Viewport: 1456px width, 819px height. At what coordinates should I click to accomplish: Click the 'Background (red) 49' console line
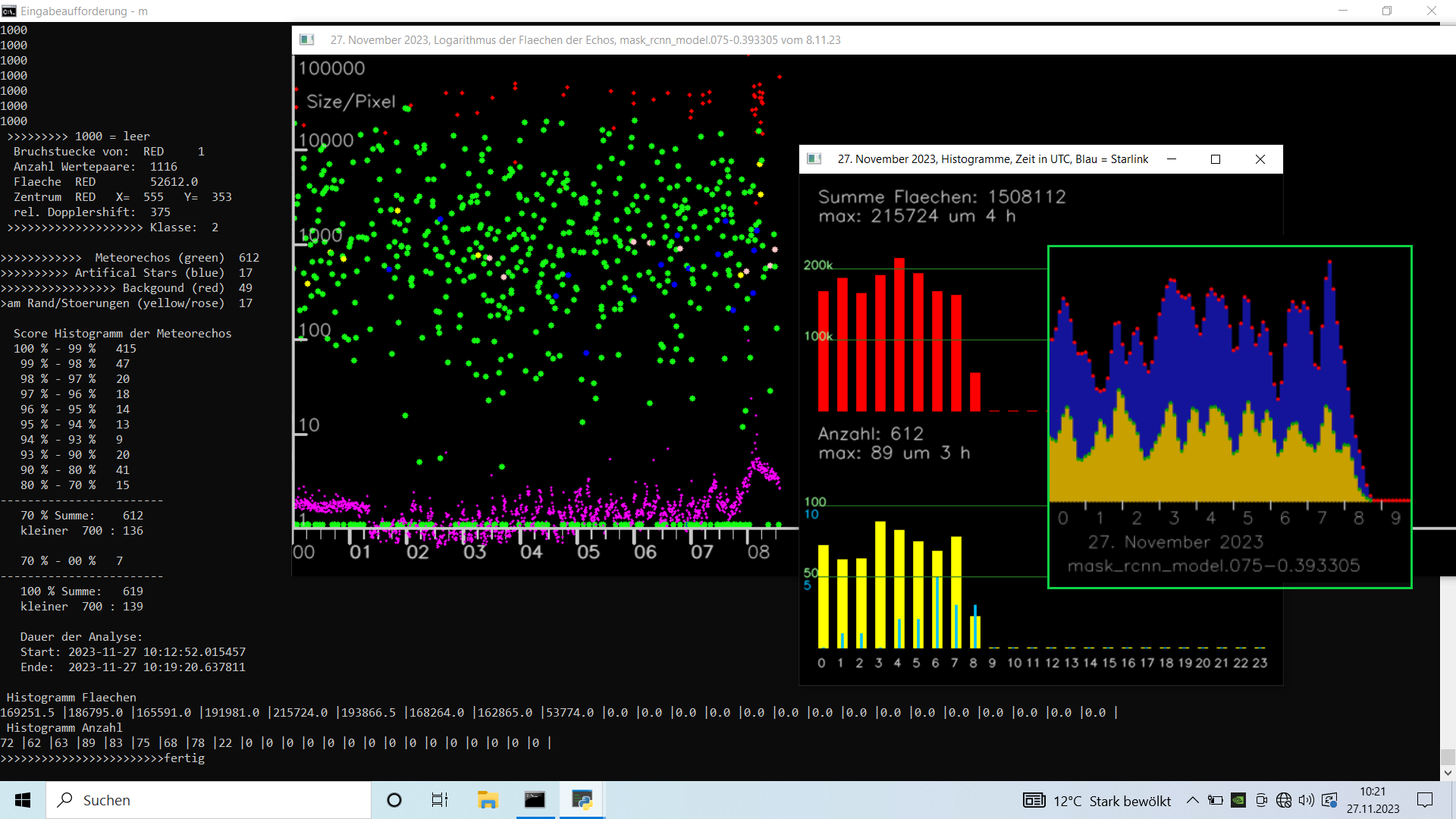tap(127, 288)
